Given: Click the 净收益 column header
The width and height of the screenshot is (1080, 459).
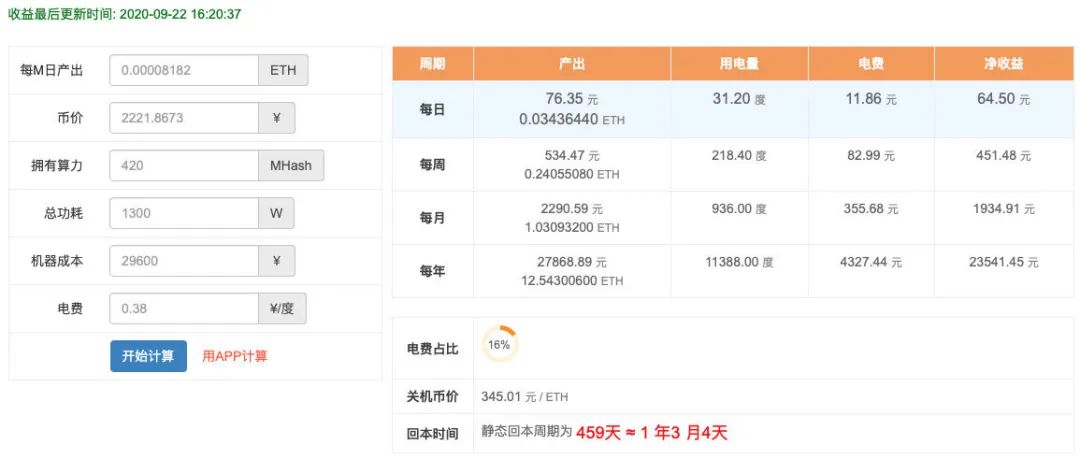Looking at the screenshot, I should [x=1003, y=64].
